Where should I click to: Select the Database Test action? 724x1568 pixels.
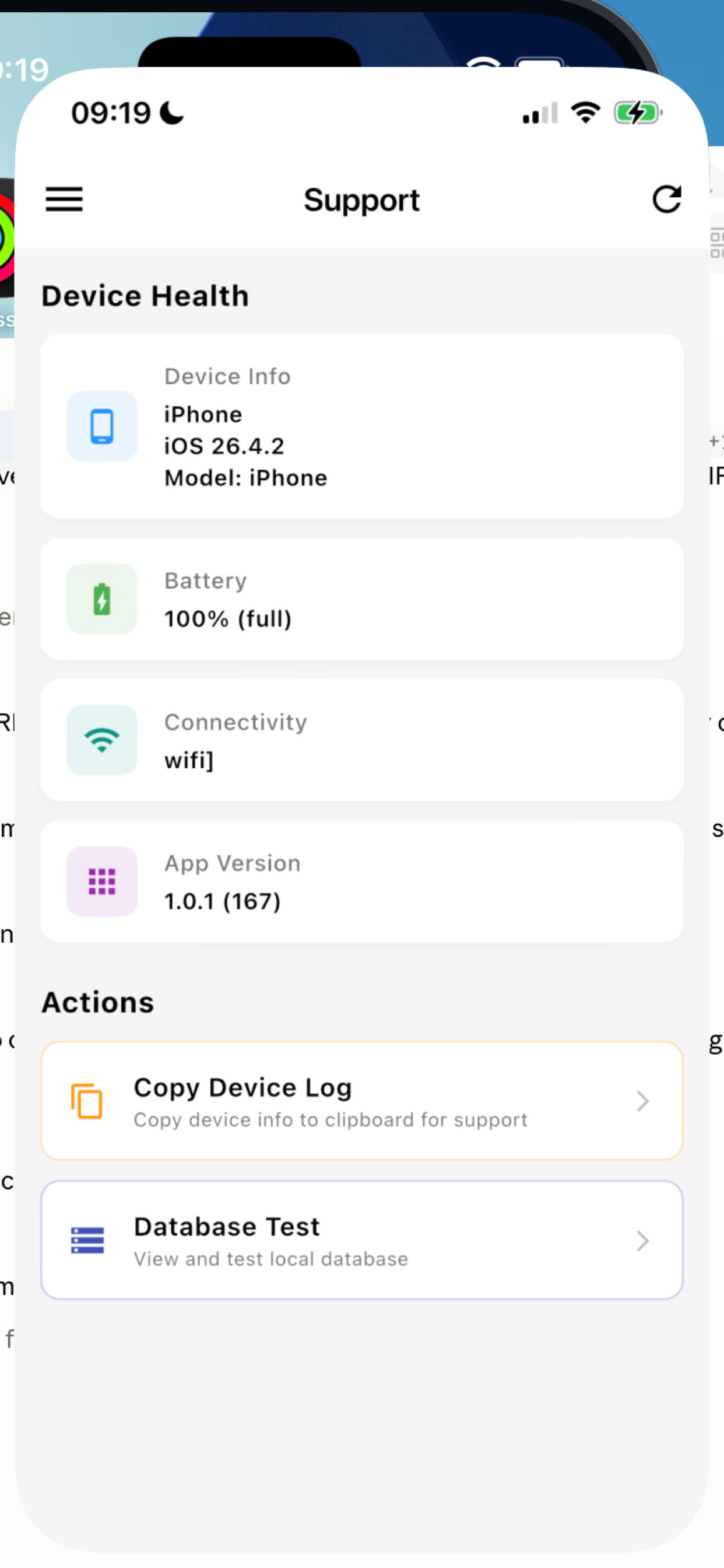tap(362, 1241)
